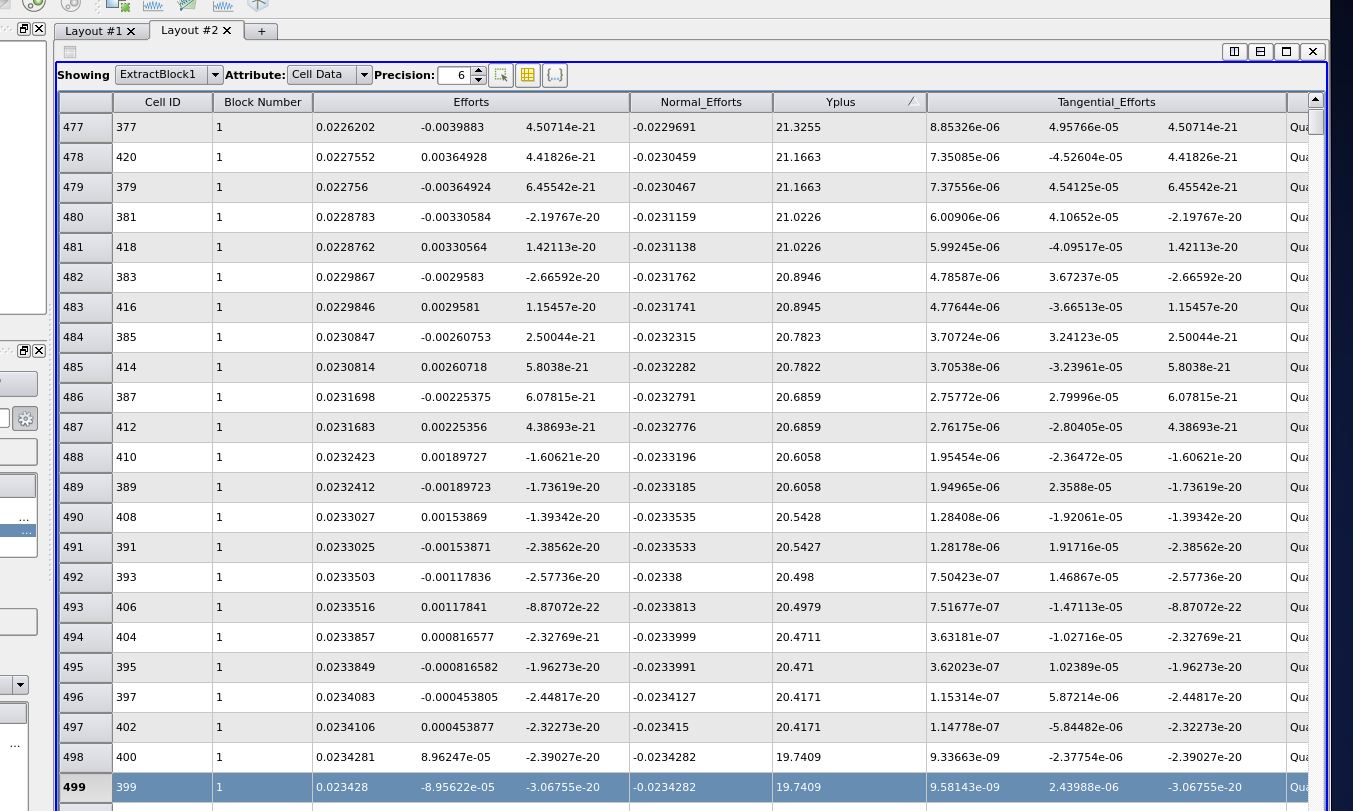Select row 477 header

pyautogui.click(x=85, y=127)
